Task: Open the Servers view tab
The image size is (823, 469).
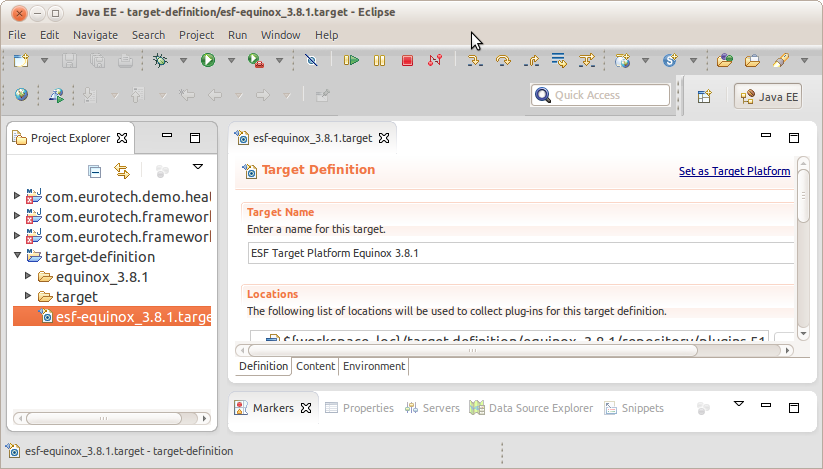Action: click(432, 408)
